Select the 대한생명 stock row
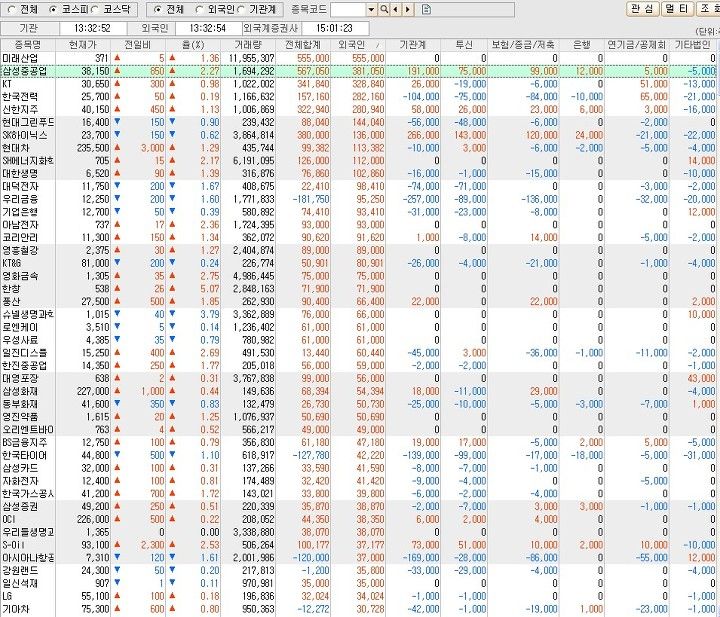The image size is (720, 617). (358, 174)
